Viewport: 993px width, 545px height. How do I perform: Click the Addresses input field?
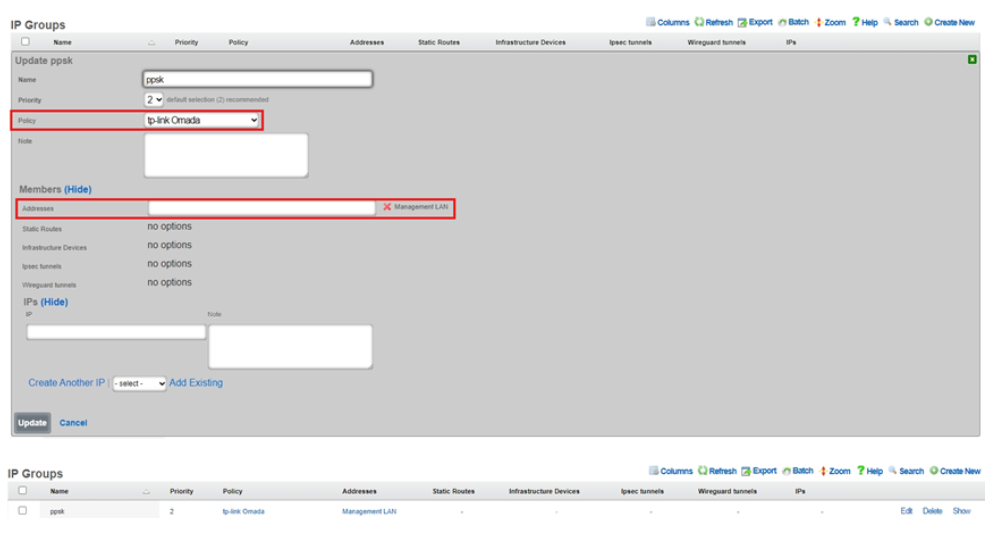[262, 208]
